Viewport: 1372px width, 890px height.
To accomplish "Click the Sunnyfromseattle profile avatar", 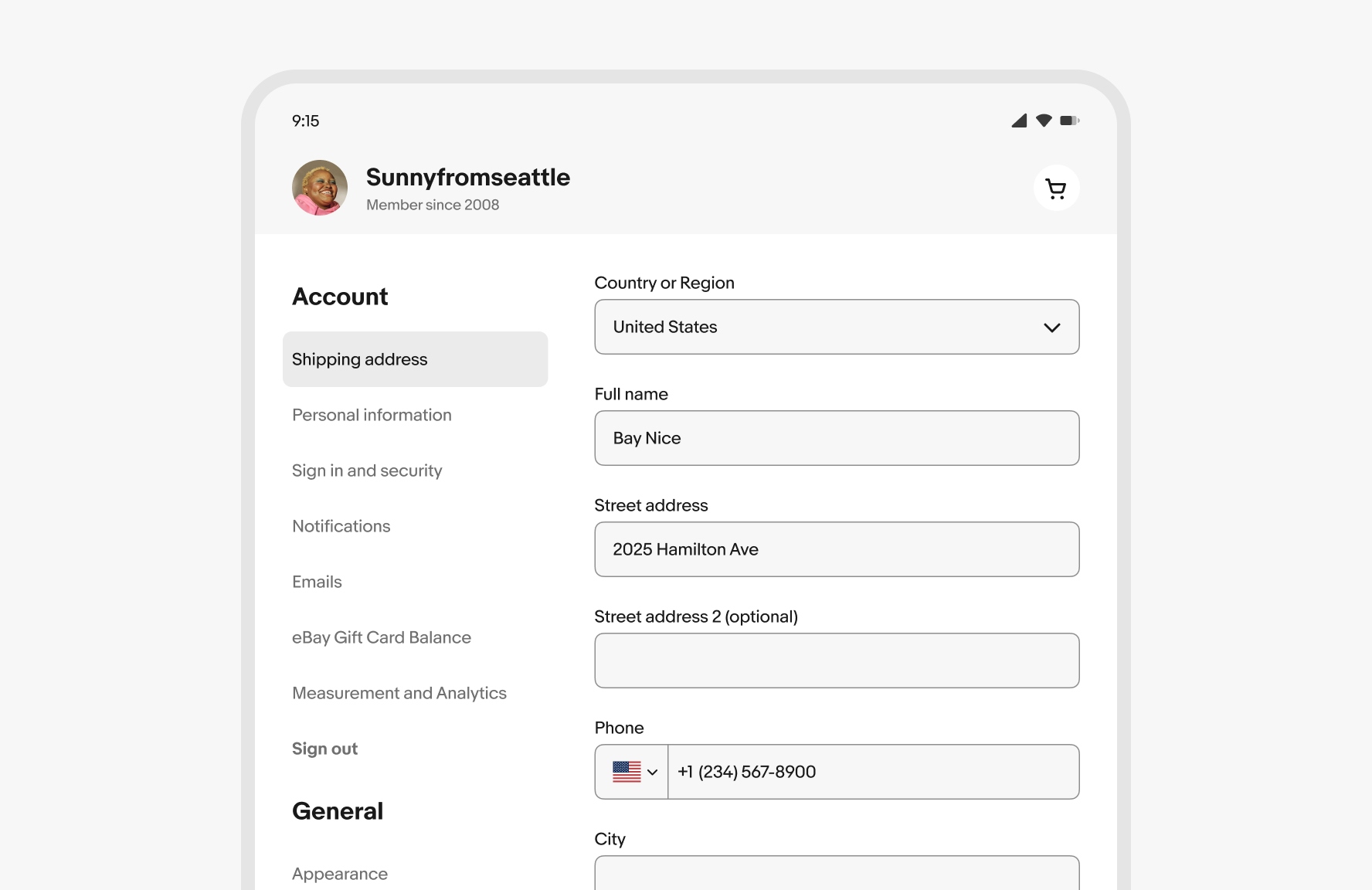I will click(x=320, y=188).
